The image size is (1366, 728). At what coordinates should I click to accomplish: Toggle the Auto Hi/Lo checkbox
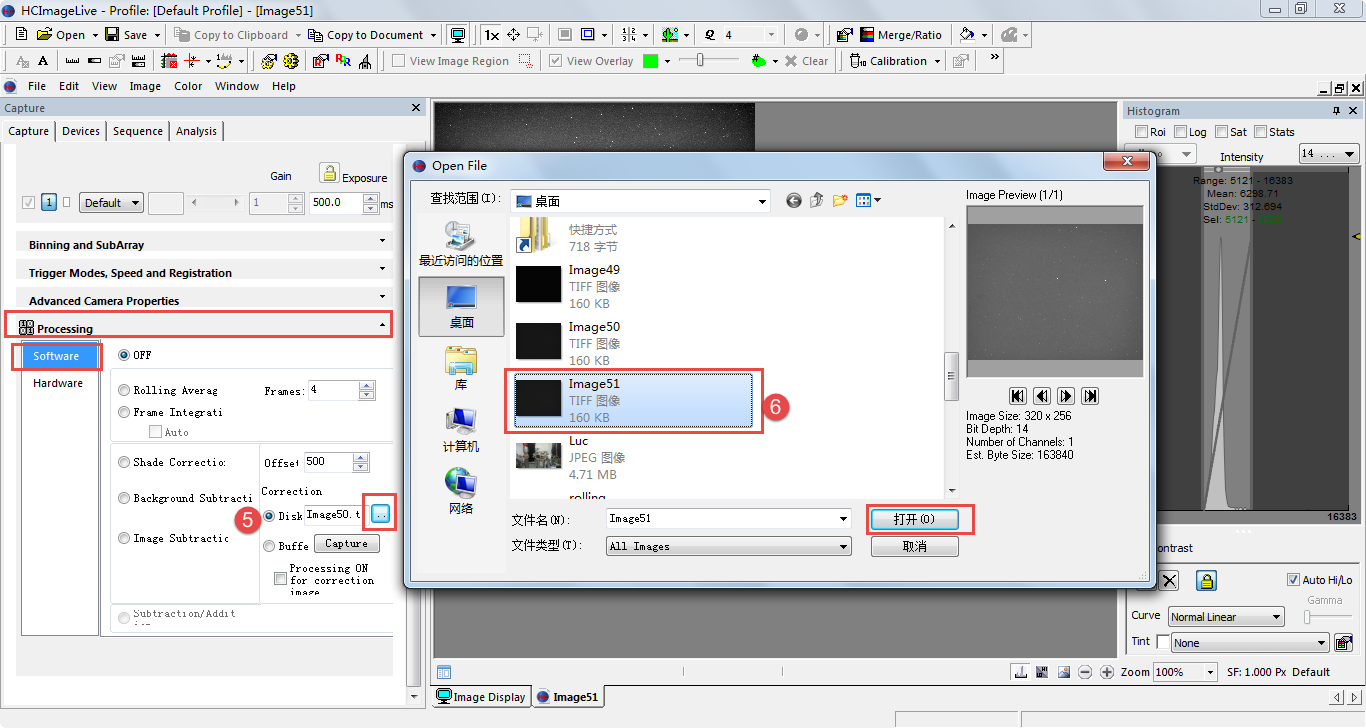point(1293,580)
